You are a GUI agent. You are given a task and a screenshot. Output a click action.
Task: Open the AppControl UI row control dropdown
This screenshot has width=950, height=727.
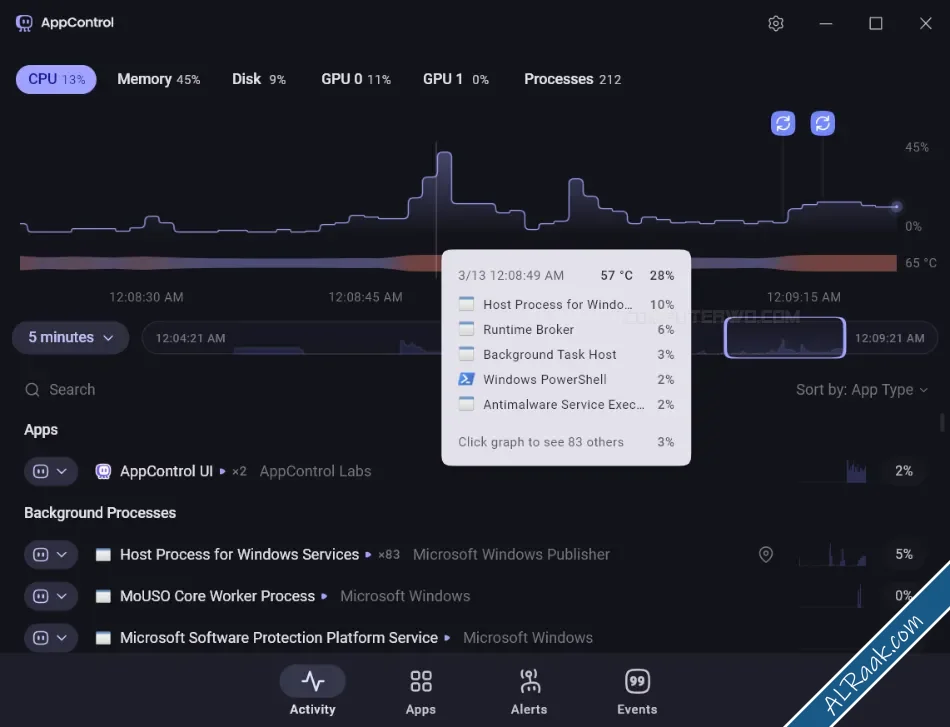[x=51, y=471]
